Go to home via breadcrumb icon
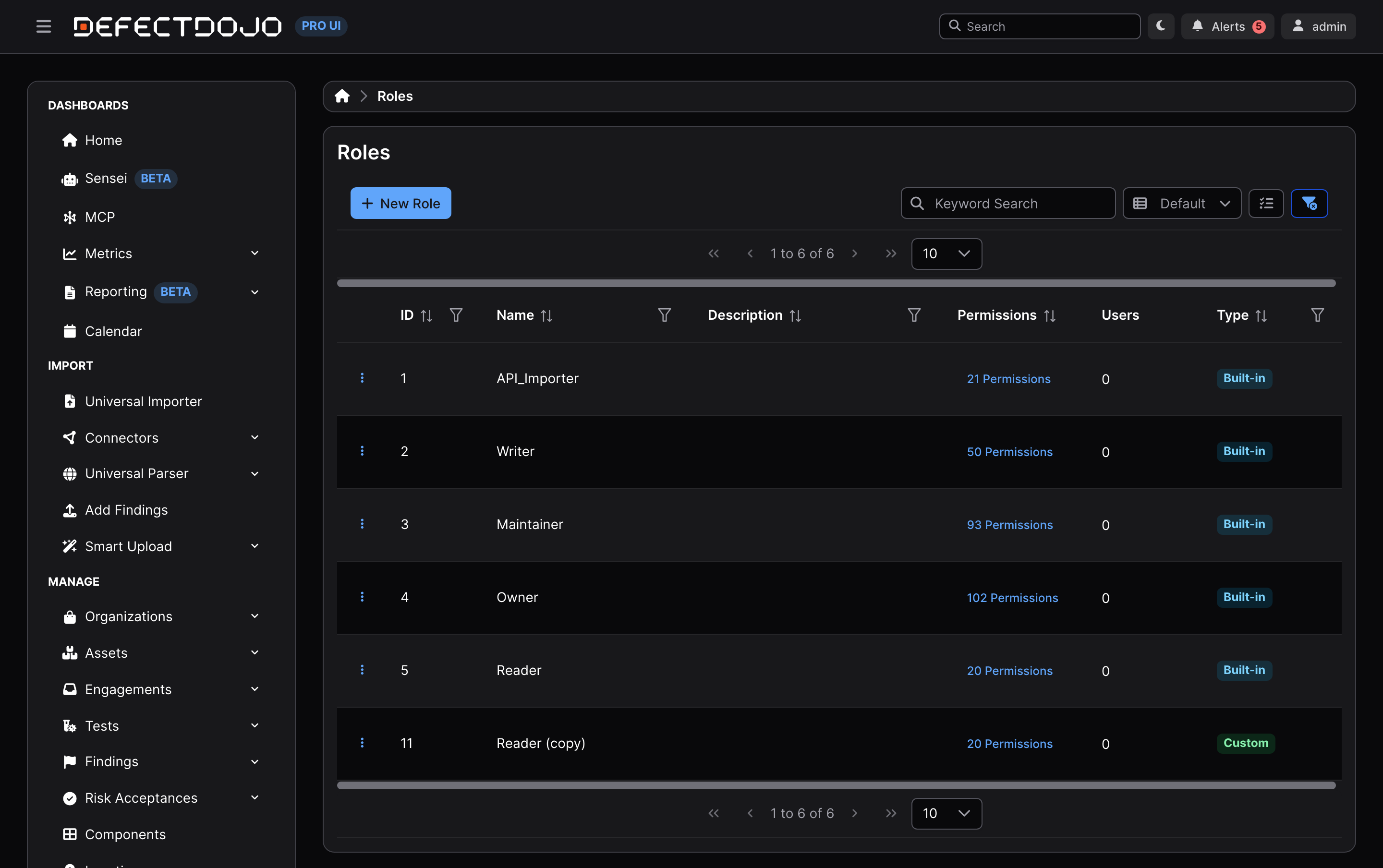 coord(342,96)
